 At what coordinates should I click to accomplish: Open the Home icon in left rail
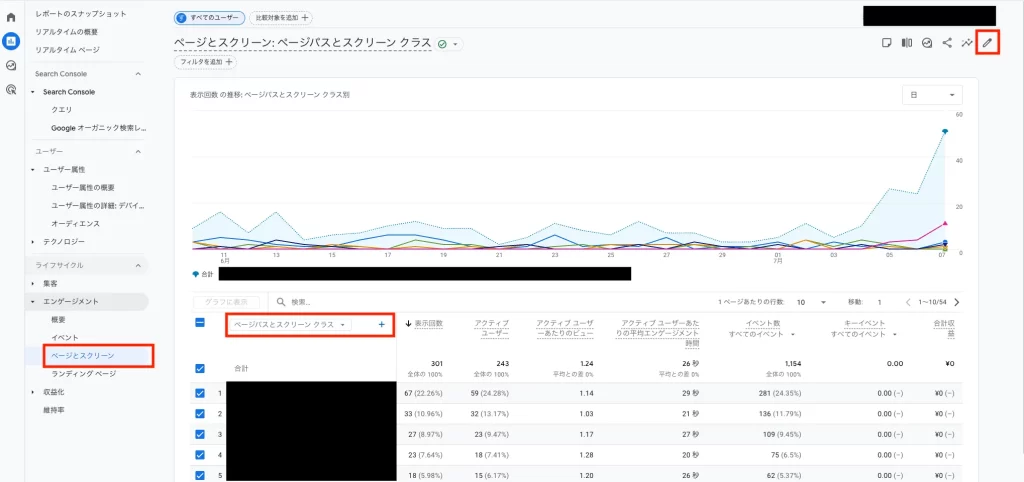click(x=10, y=17)
